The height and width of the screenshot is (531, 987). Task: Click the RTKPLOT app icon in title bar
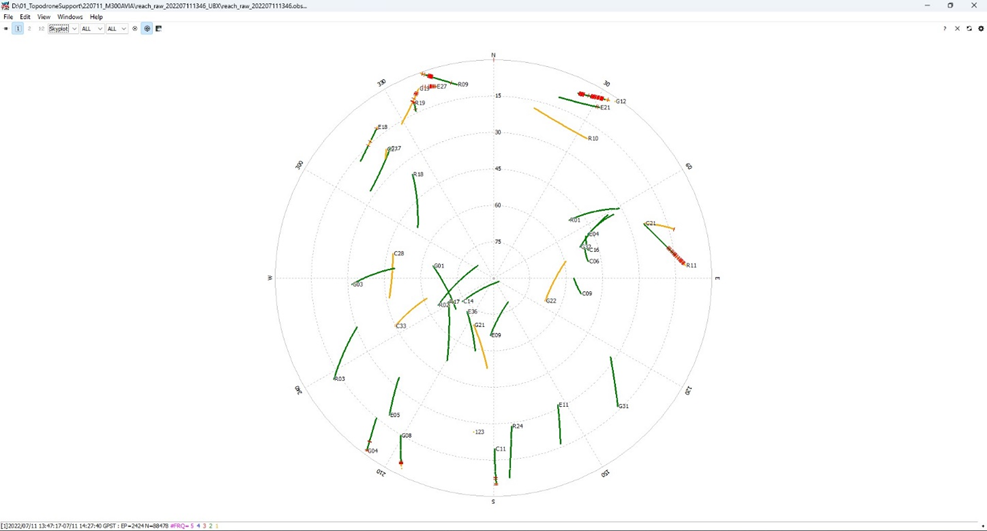click(x=6, y=6)
